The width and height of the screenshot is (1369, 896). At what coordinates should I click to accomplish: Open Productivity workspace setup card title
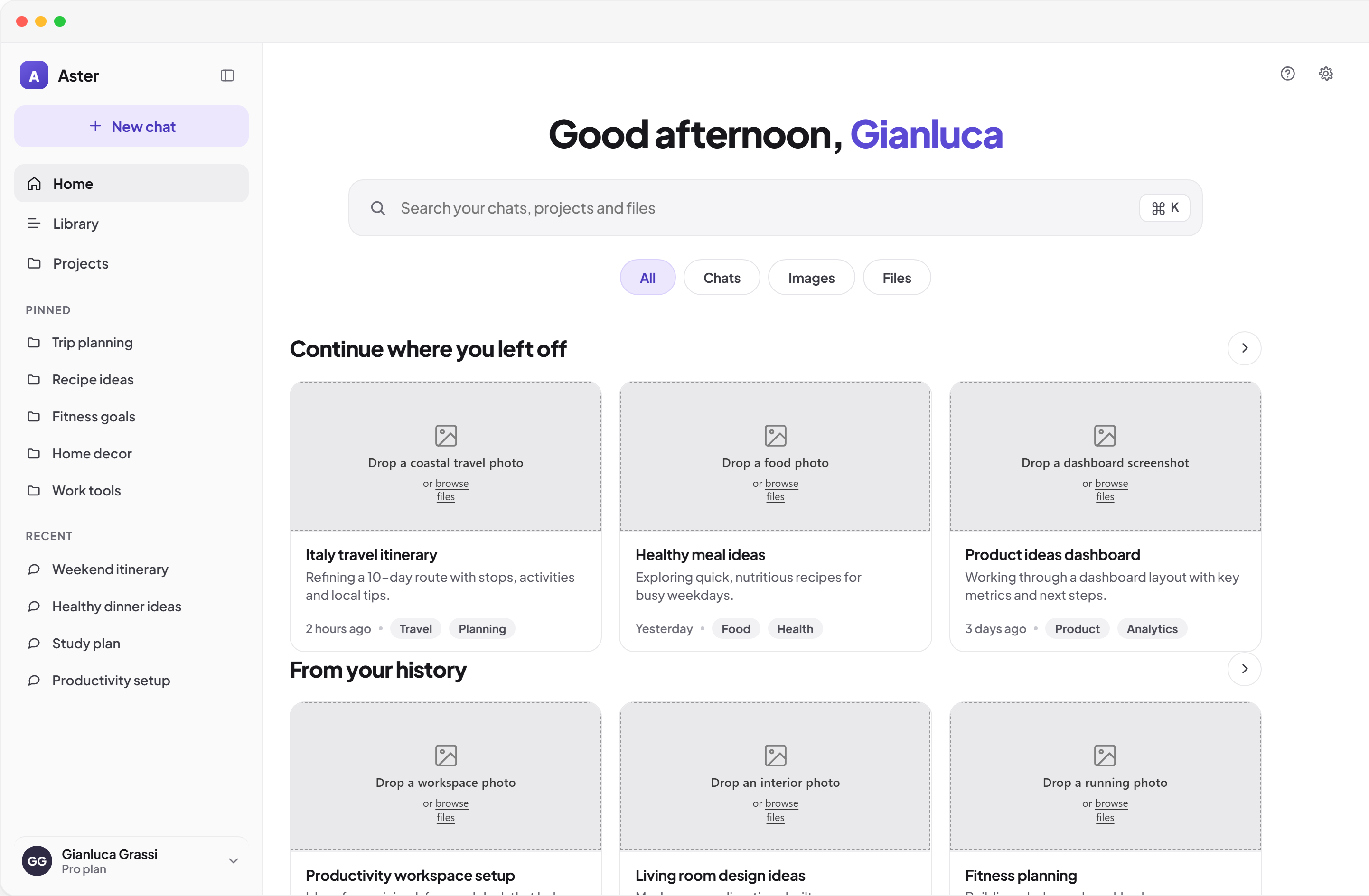click(410, 875)
